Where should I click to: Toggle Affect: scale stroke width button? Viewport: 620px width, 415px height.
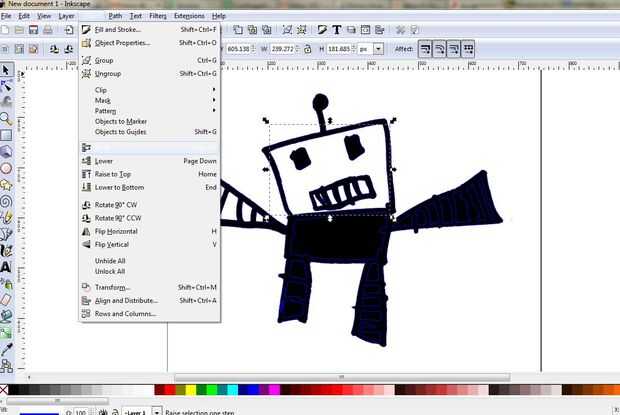pos(425,49)
